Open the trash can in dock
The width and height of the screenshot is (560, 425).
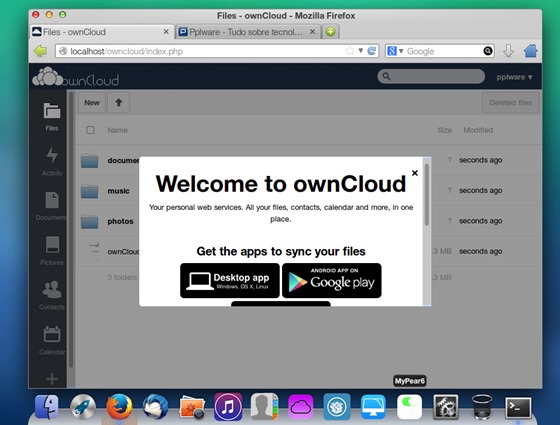coord(482,407)
